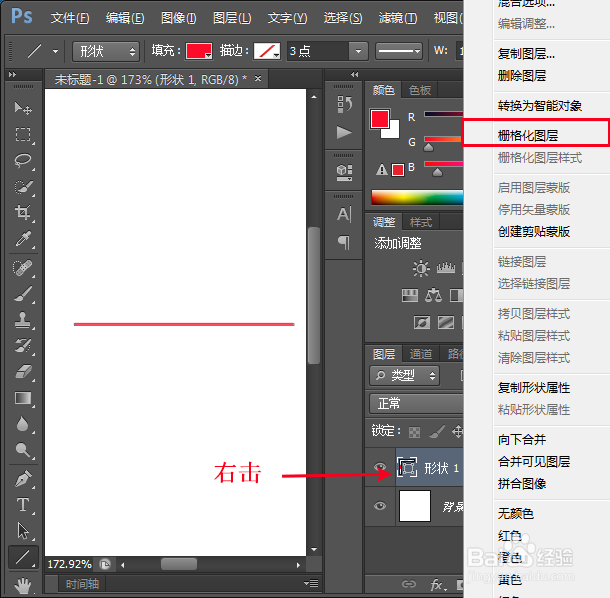
Task: Select the Blur tool
Action: click(23, 424)
